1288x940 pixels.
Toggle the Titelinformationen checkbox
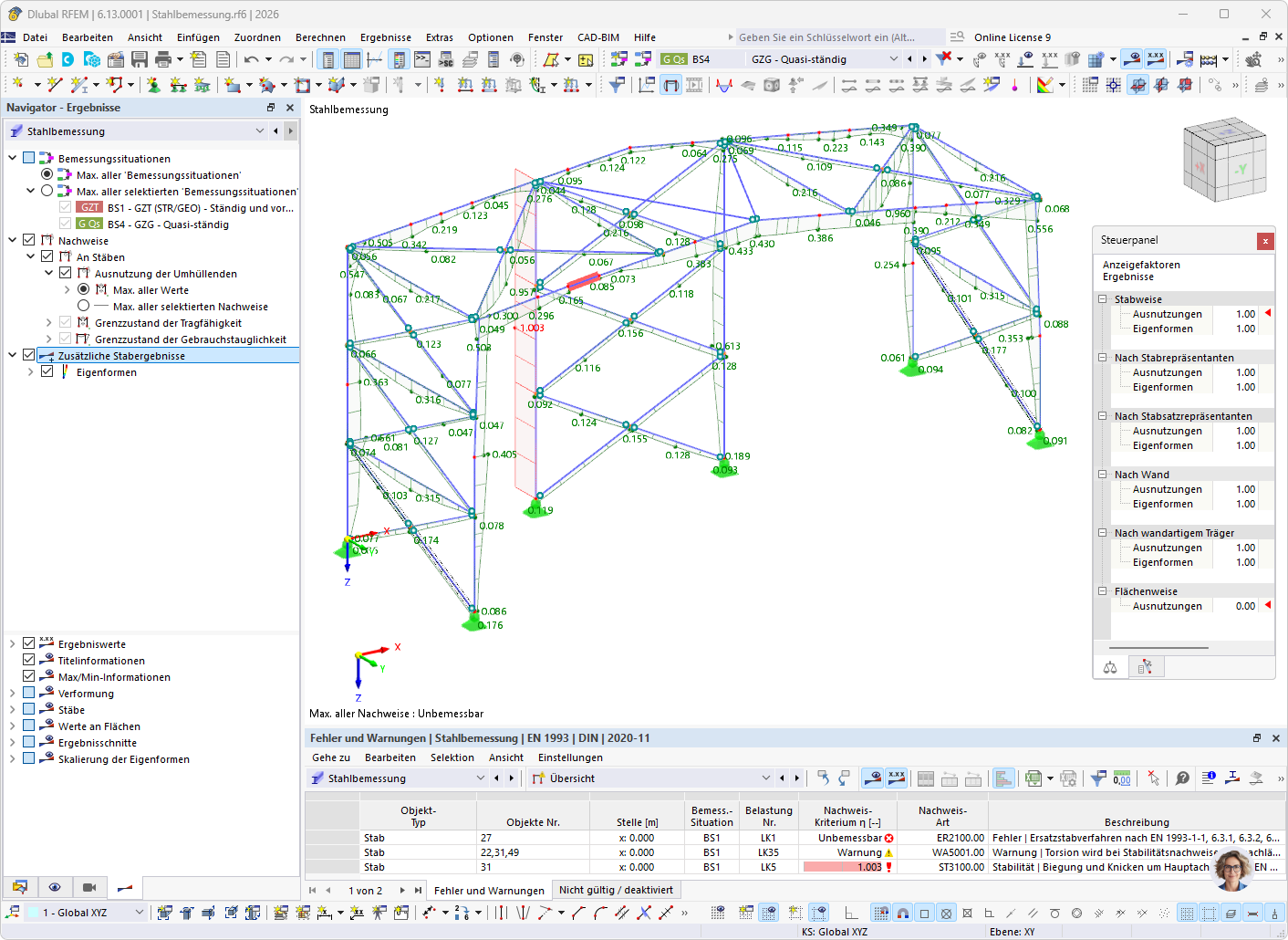click(29, 661)
